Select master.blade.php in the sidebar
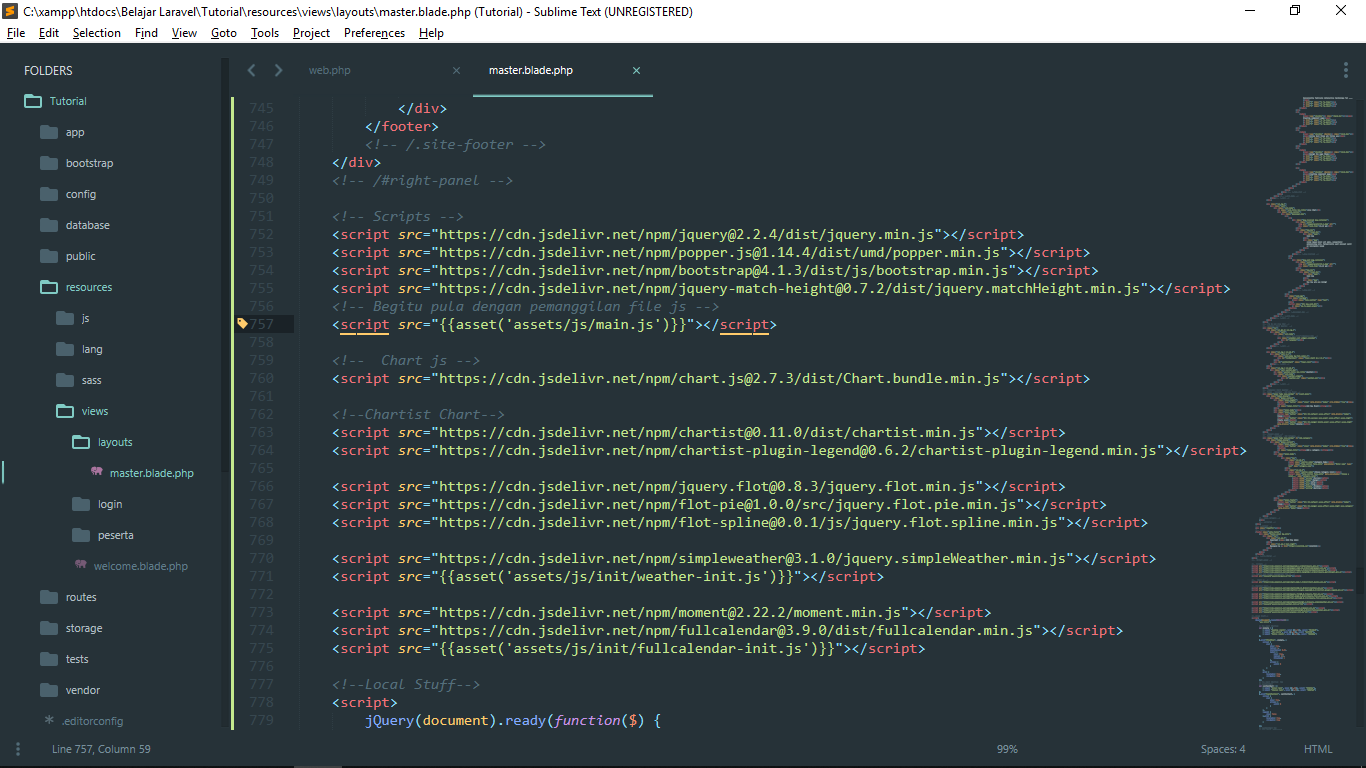This screenshot has height=768, width=1366. 152,473
